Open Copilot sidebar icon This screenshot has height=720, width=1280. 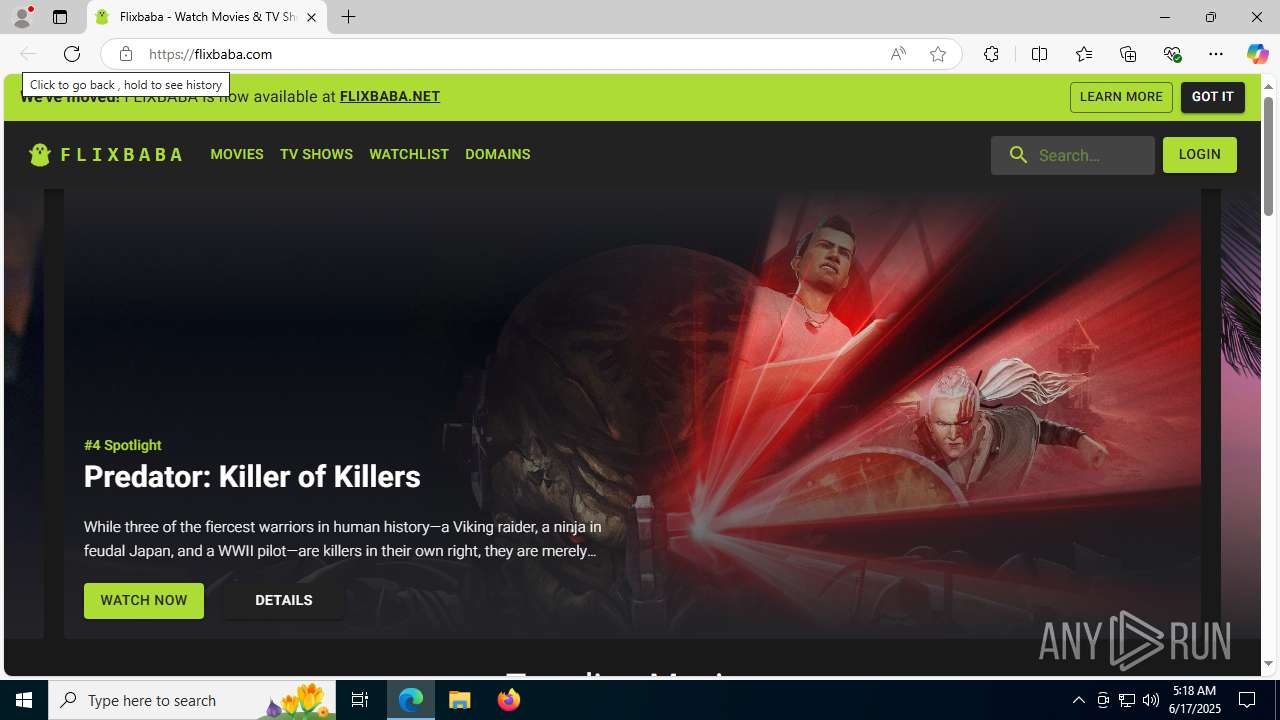pyautogui.click(x=1257, y=54)
